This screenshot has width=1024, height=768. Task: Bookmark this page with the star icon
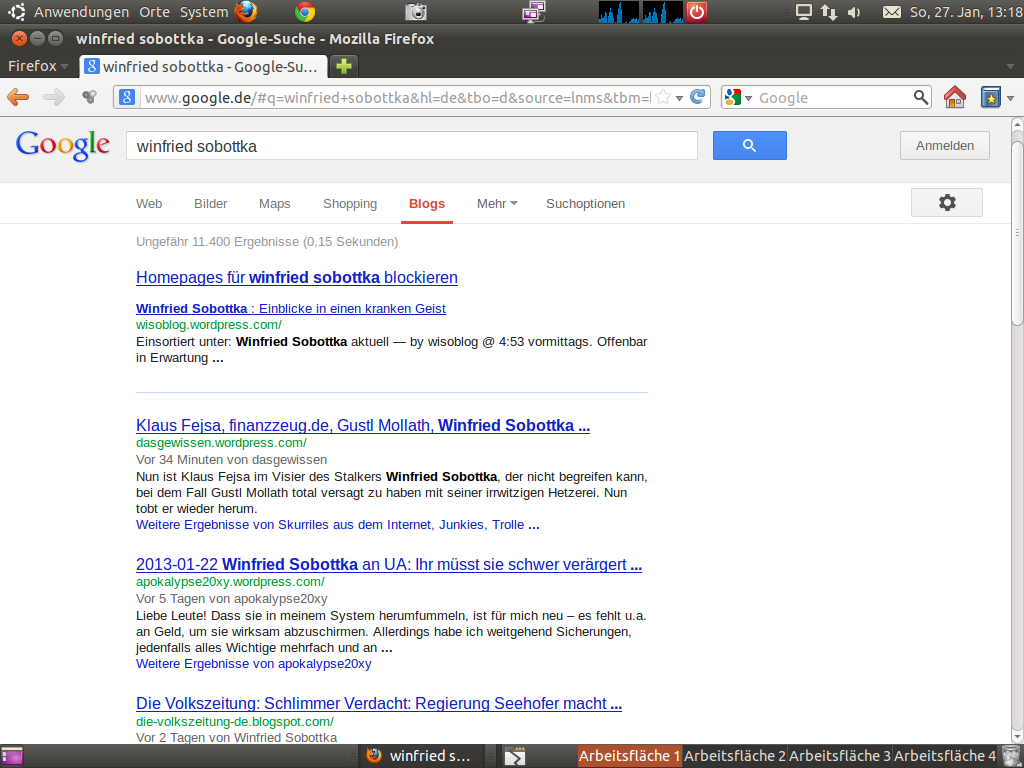pyautogui.click(x=663, y=97)
